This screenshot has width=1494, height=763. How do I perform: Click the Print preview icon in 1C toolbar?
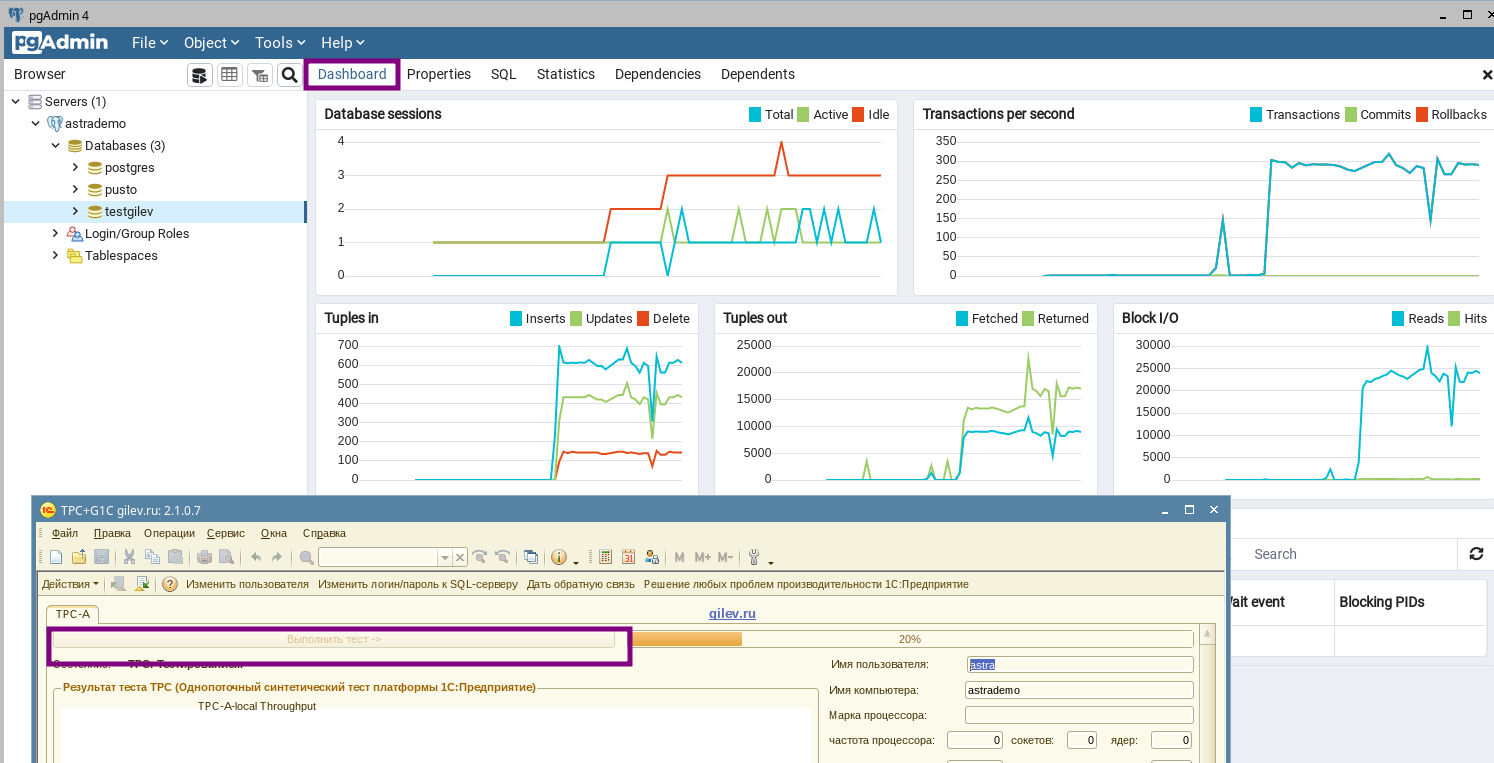tap(226, 557)
